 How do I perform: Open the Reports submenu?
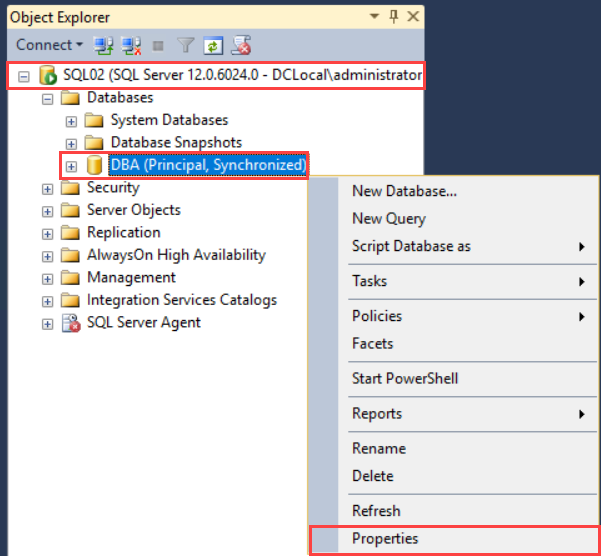[x=453, y=414]
